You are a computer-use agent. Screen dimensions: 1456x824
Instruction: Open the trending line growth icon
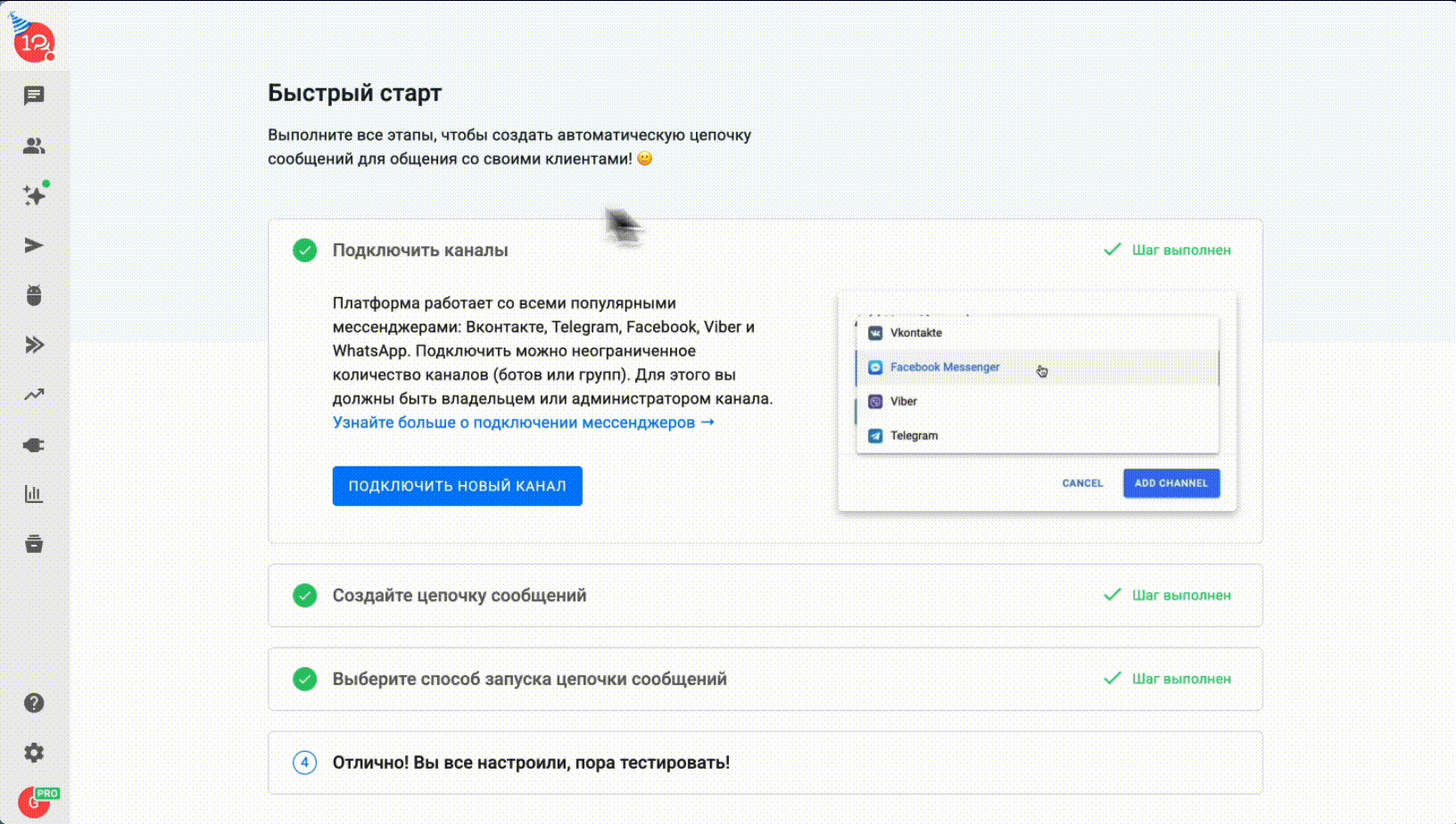34,394
